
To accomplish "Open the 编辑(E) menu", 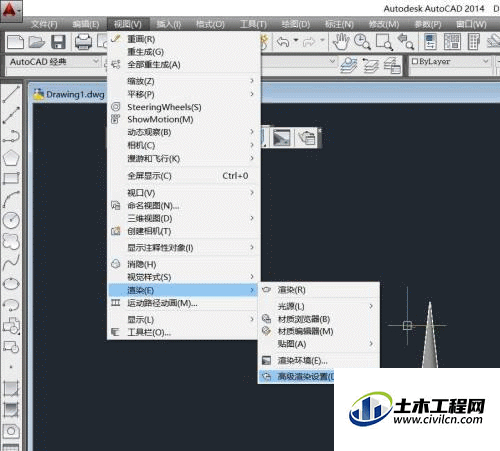I will click(x=86, y=24).
